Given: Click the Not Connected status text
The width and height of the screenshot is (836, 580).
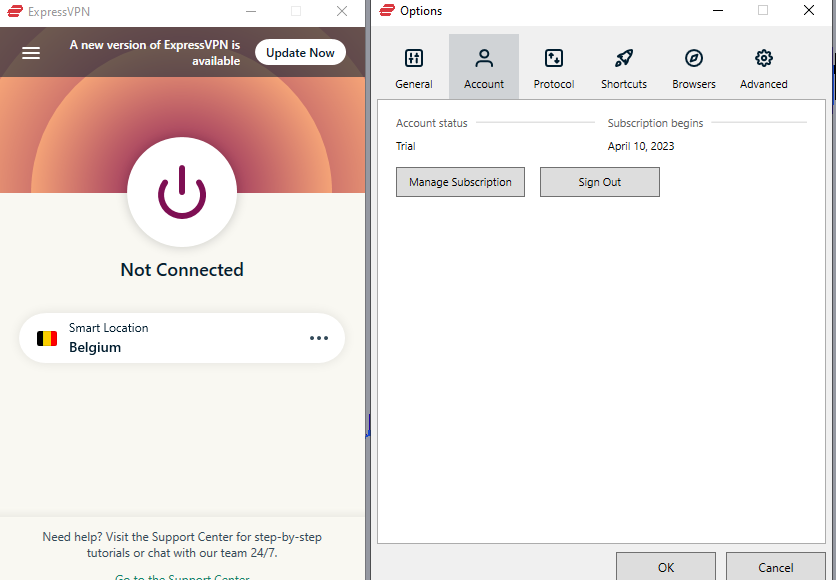Looking at the screenshot, I should tap(182, 270).
